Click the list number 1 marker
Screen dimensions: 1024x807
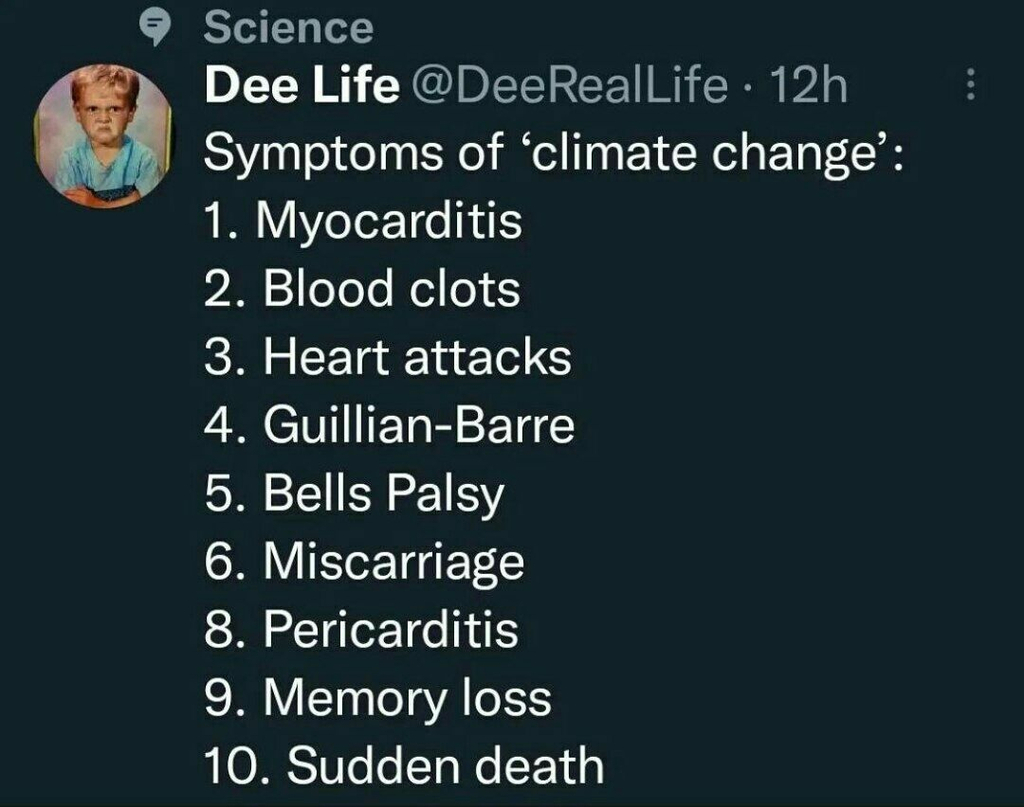pyautogui.click(x=219, y=222)
